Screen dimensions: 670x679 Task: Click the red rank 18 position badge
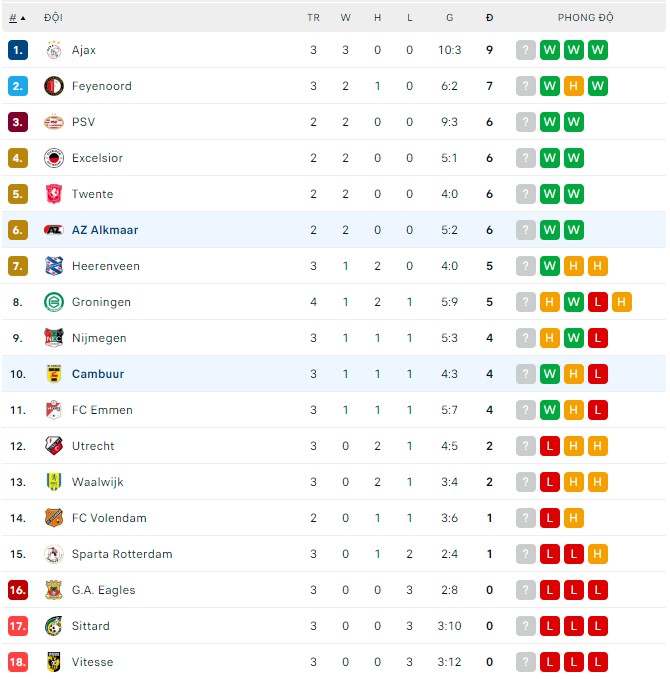tap(18, 662)
